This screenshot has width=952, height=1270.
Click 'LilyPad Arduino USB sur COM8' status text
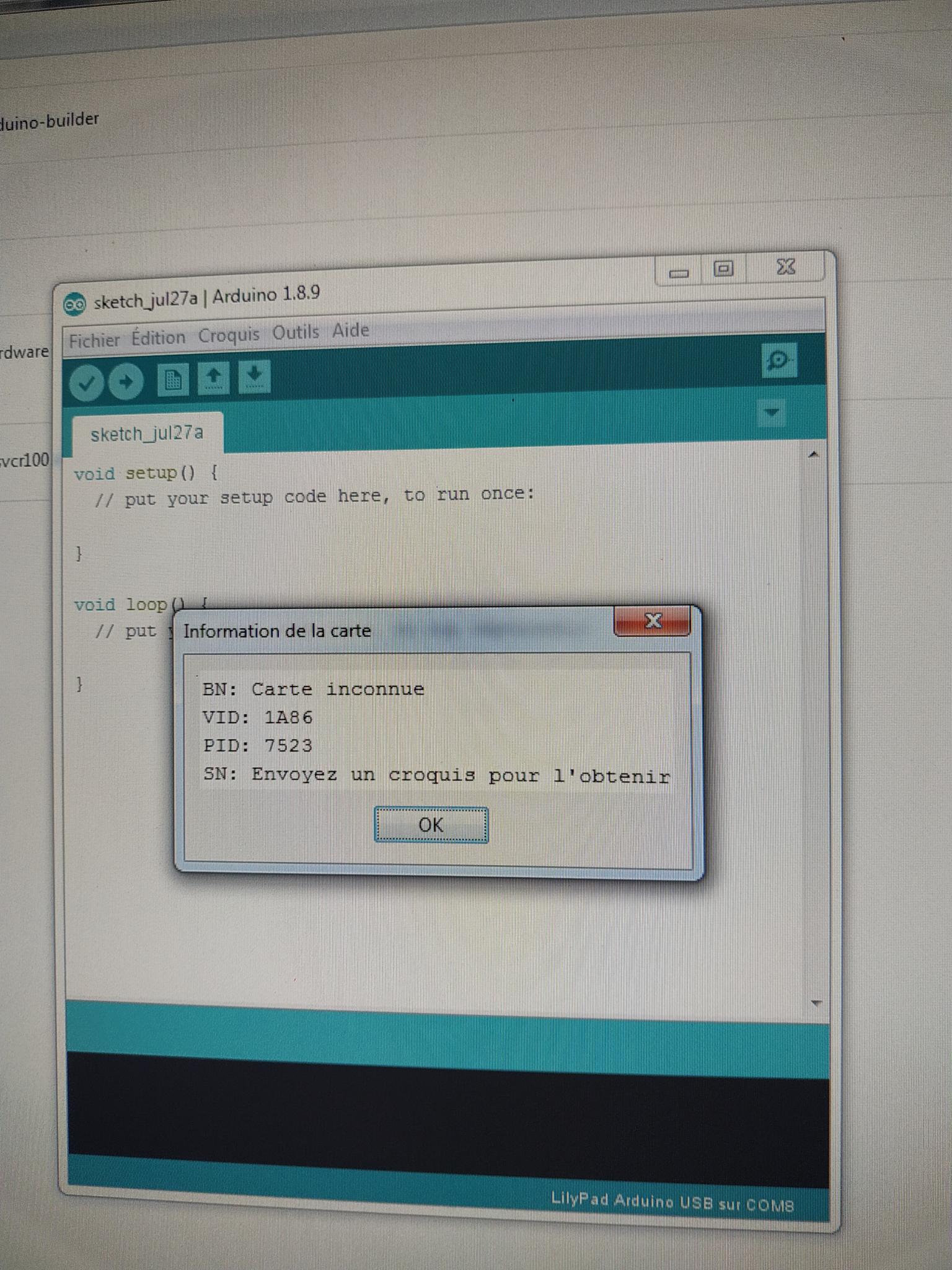tap(672, 1203)
